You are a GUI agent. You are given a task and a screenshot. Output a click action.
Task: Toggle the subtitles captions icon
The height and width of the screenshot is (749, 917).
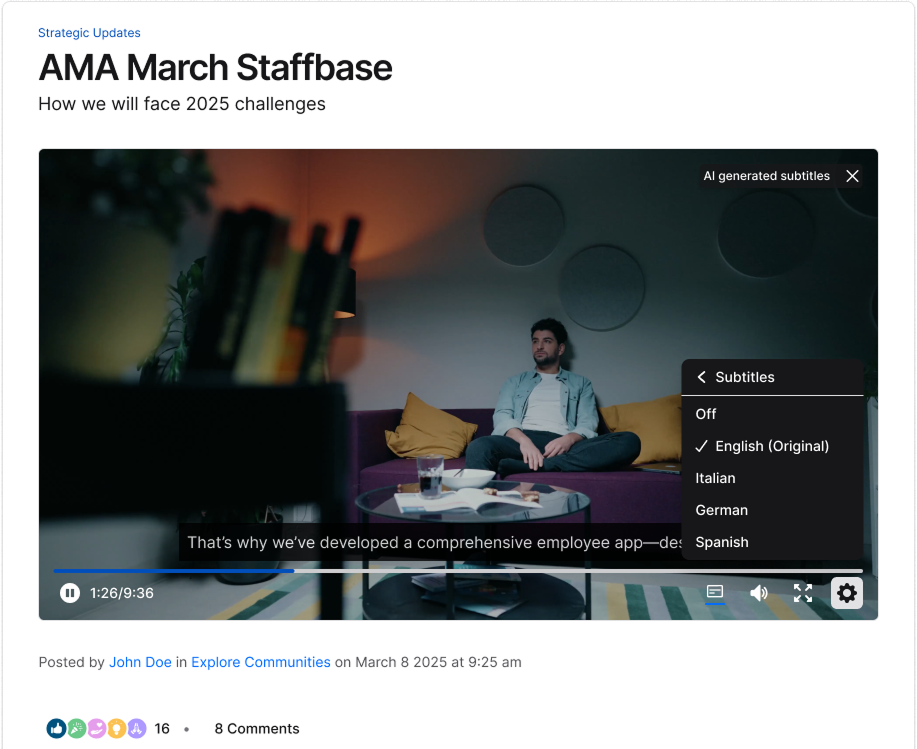click(715, 593)
